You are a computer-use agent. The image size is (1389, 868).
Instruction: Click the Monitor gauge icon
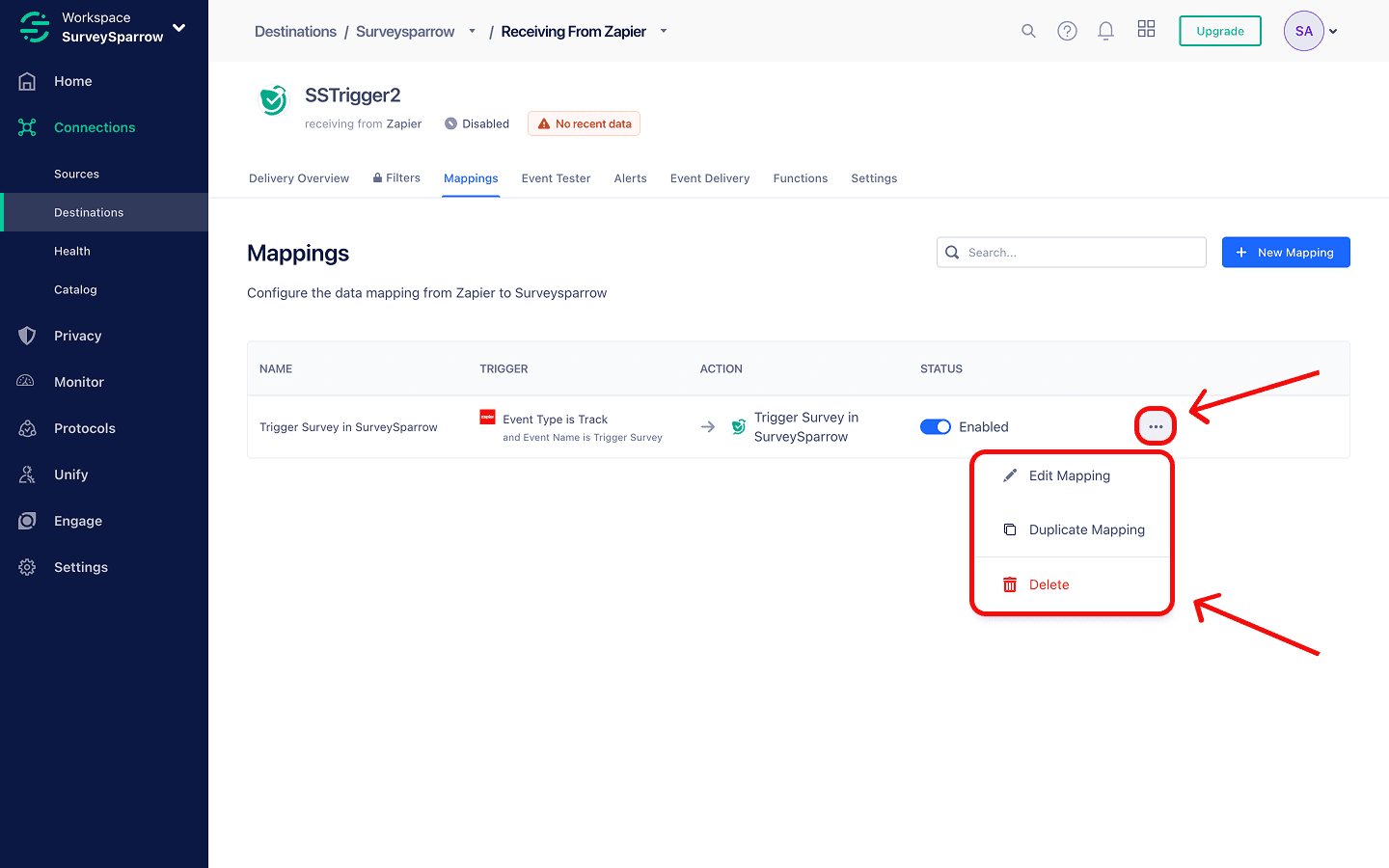coord(27,382)
